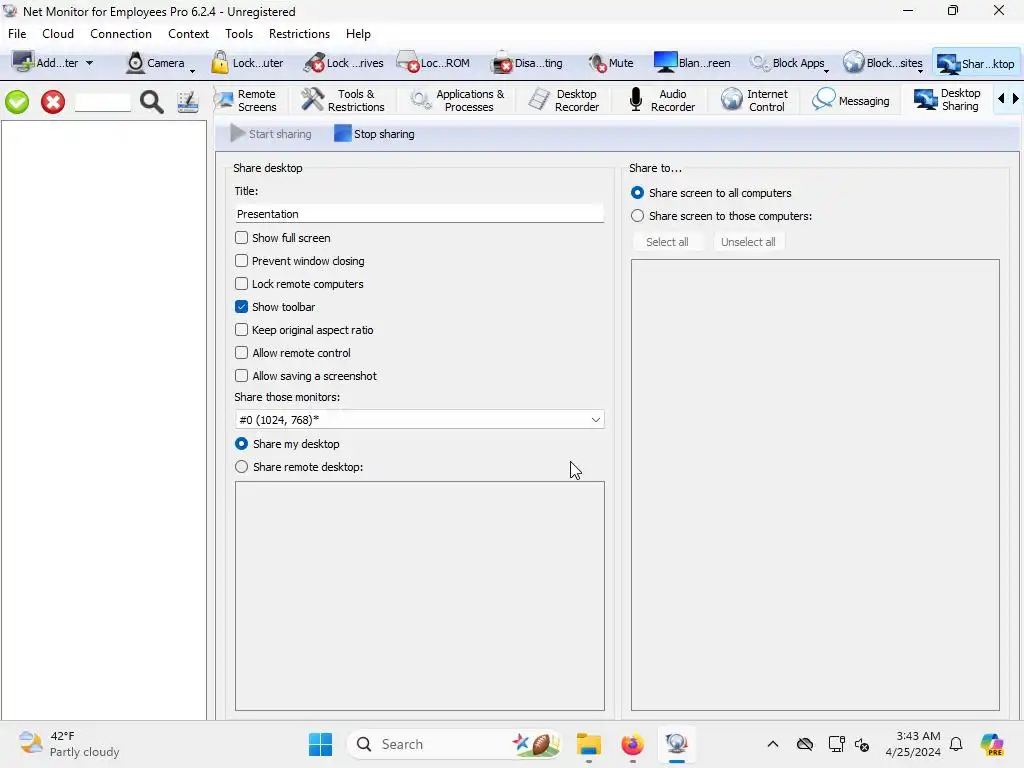
Task: Uncheck the Show toolbar checkbox
Action: pyautogui.click(x=242, y=307)
